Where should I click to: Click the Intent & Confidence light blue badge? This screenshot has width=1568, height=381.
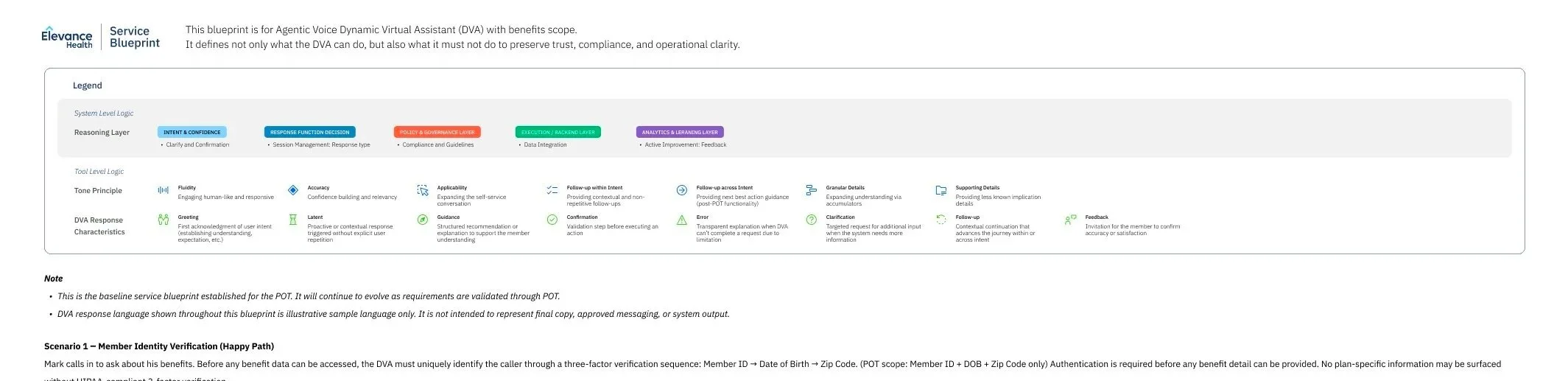pyautogui.click(x=191, y=132)
